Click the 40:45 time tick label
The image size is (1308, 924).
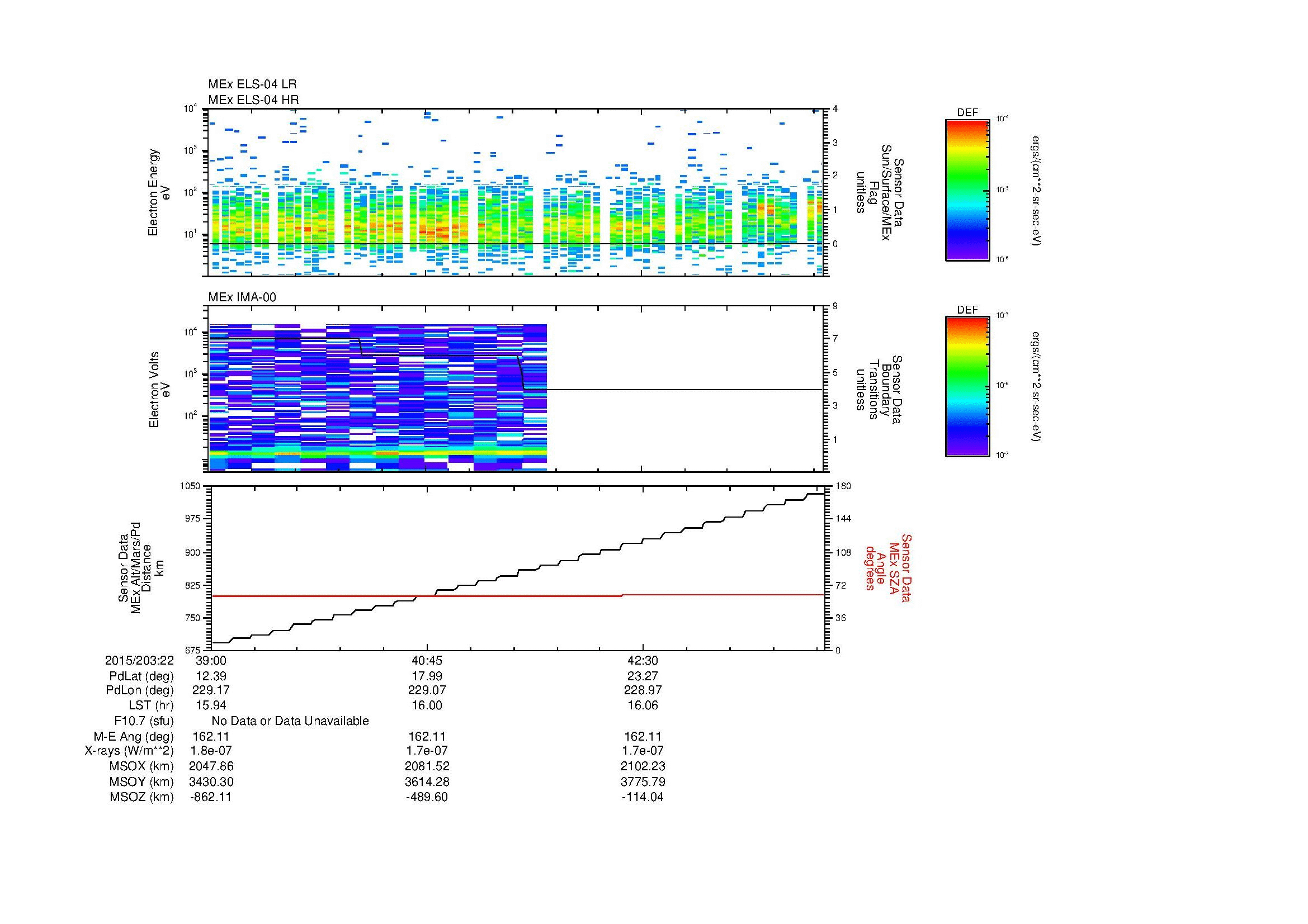coord(427,661)
